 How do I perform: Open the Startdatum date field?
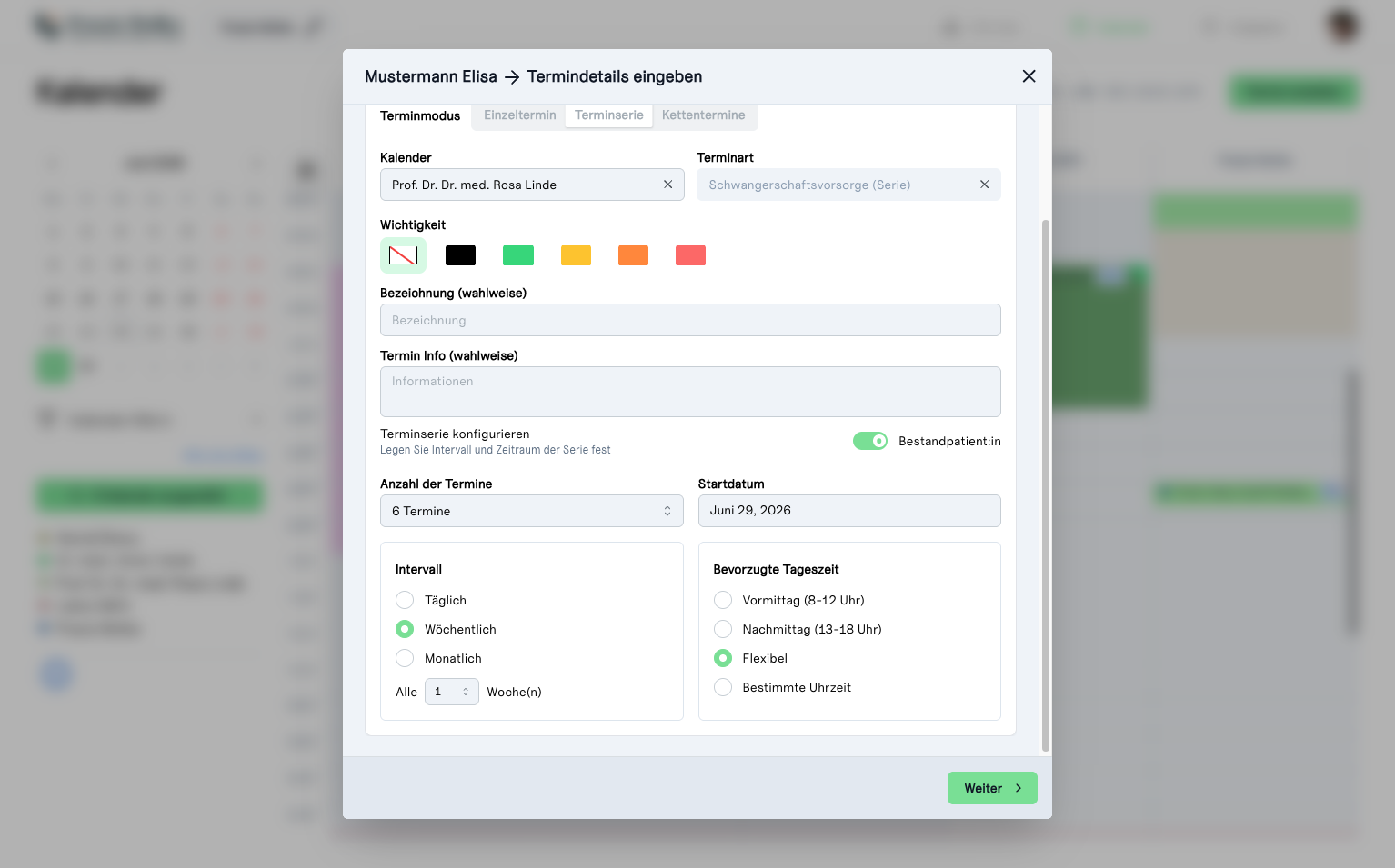pos(849,511)
